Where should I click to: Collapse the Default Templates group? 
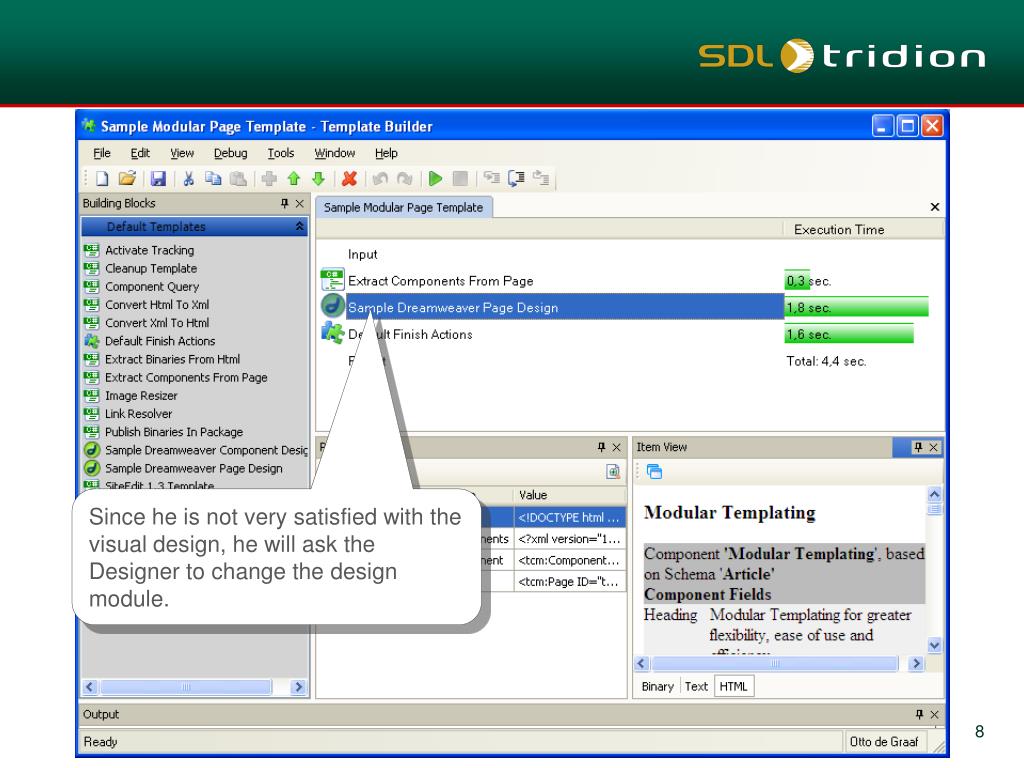(299, 226)
